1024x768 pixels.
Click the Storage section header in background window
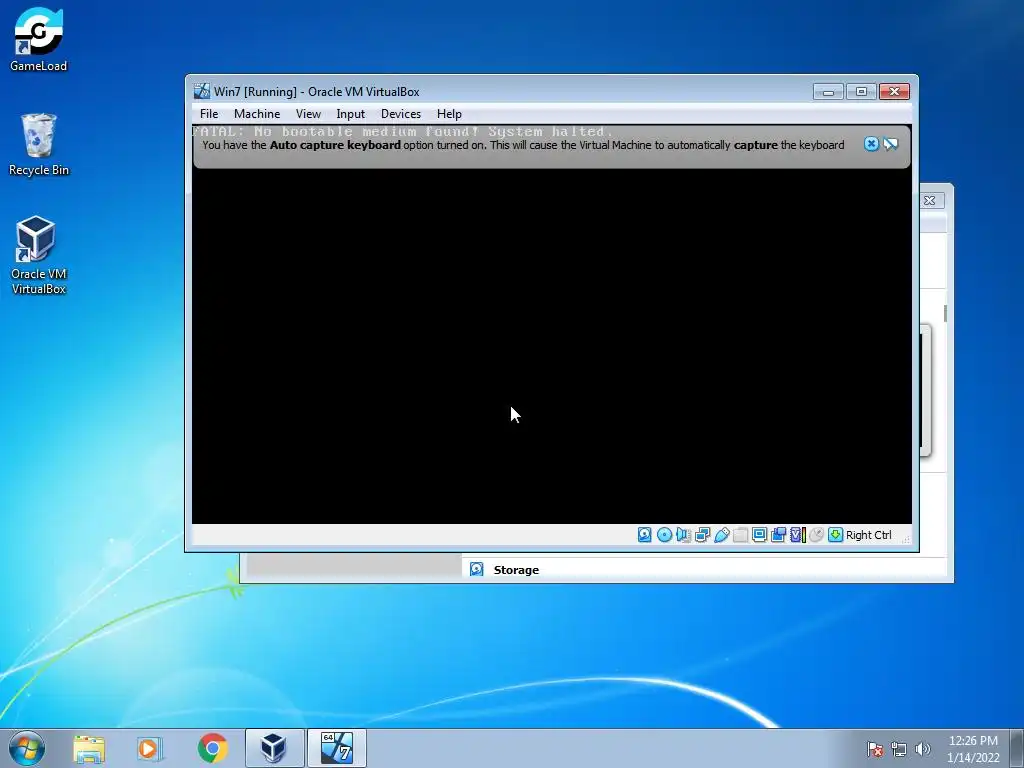click(516, 570)
